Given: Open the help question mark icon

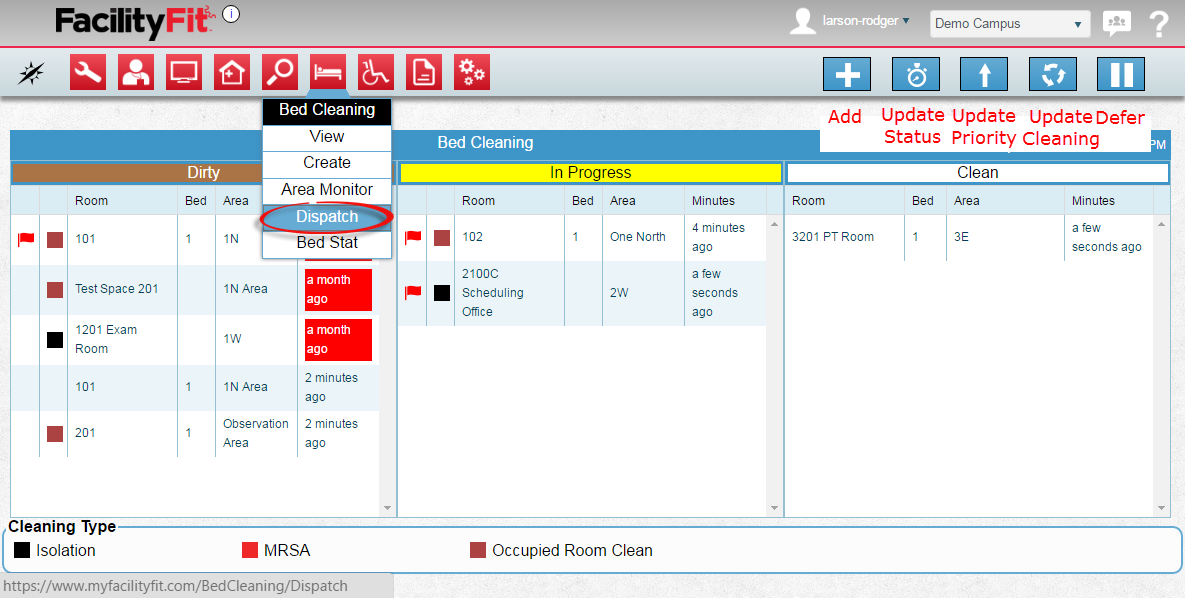Looking at the screenshot, I should [1158, 24].
